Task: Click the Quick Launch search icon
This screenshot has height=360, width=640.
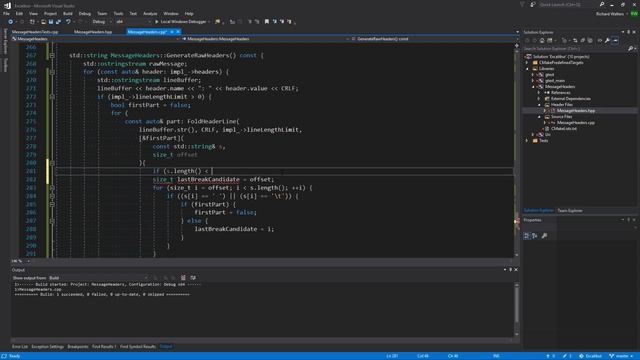Action: tap(602, 4)
